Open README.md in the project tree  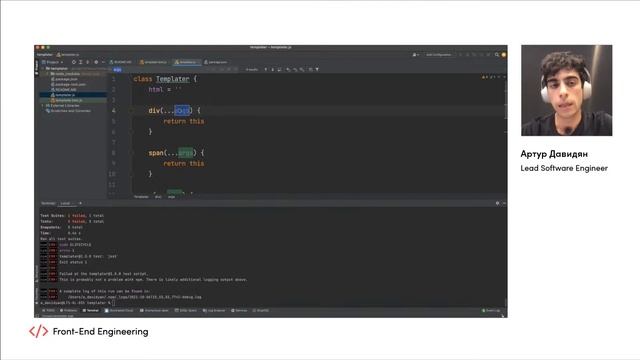pos(65,90)
